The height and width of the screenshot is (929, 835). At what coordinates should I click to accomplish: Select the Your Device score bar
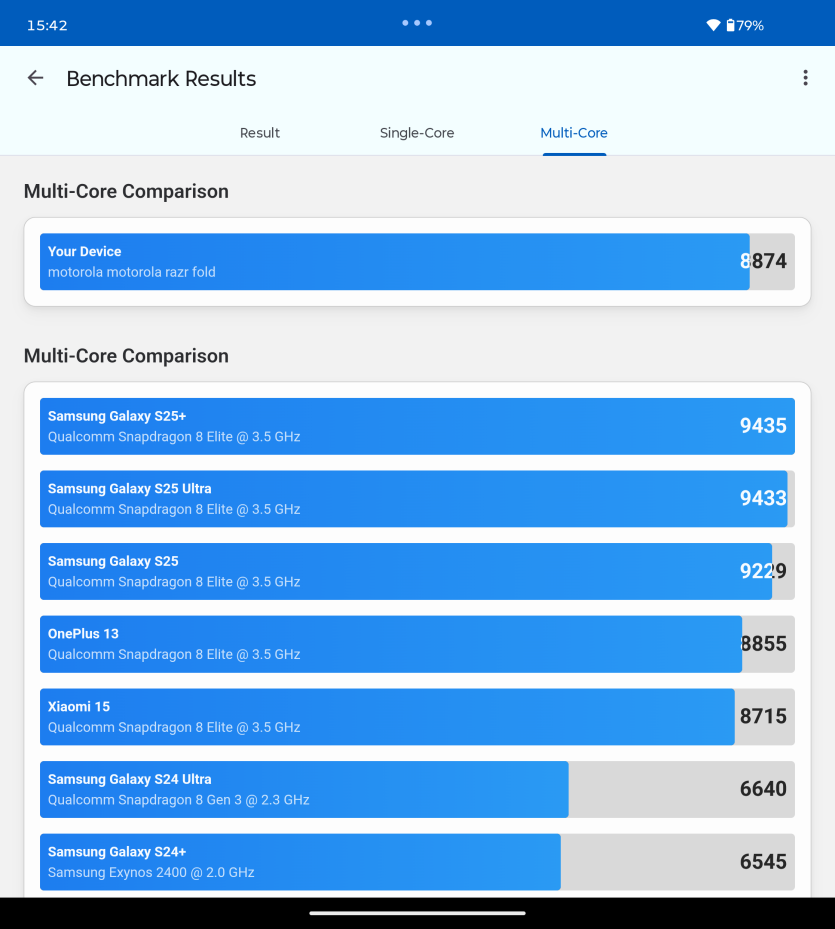pos(417,262)
